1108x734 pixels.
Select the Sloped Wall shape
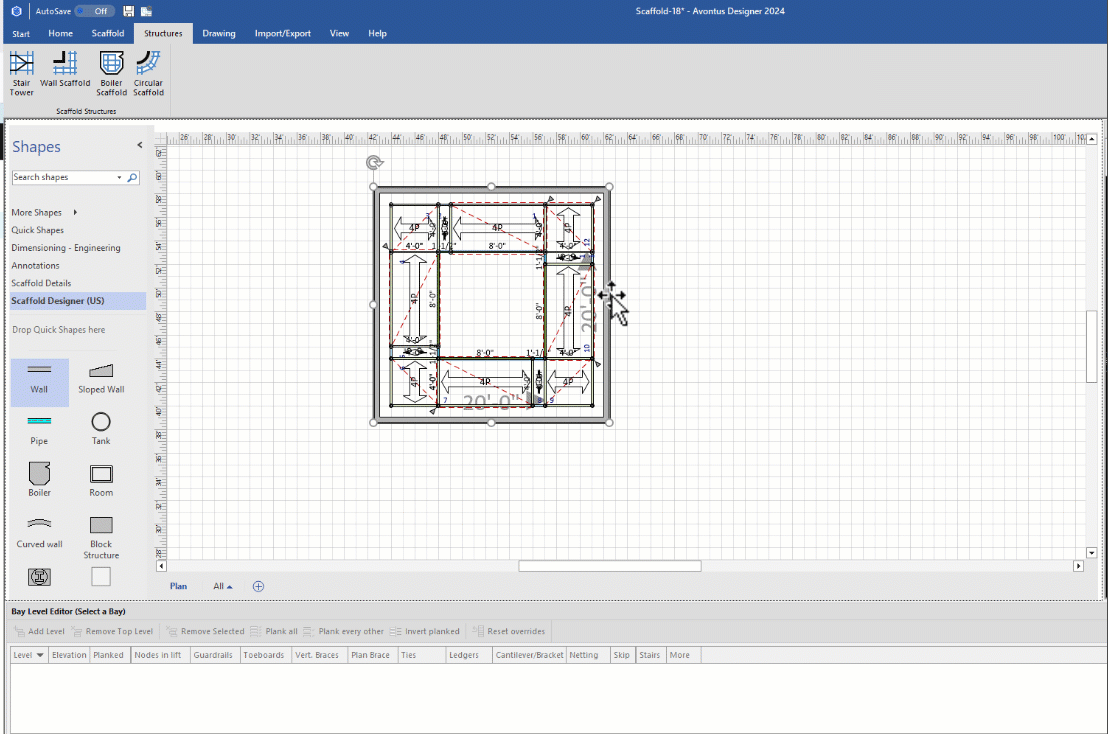[x=101, y=377]
